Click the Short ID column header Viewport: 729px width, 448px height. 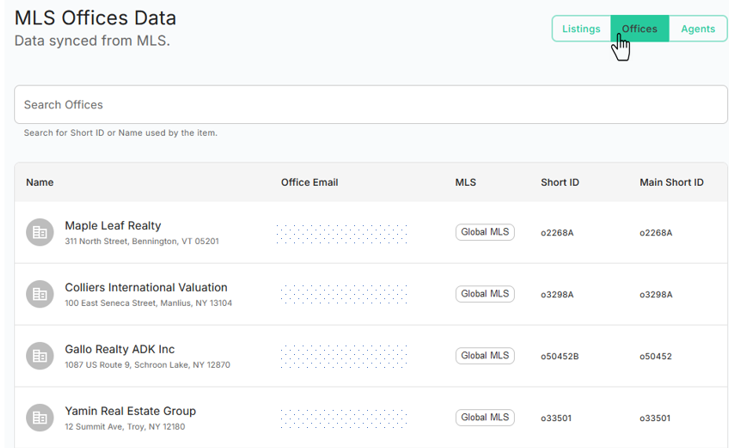(x=560, y=183)
